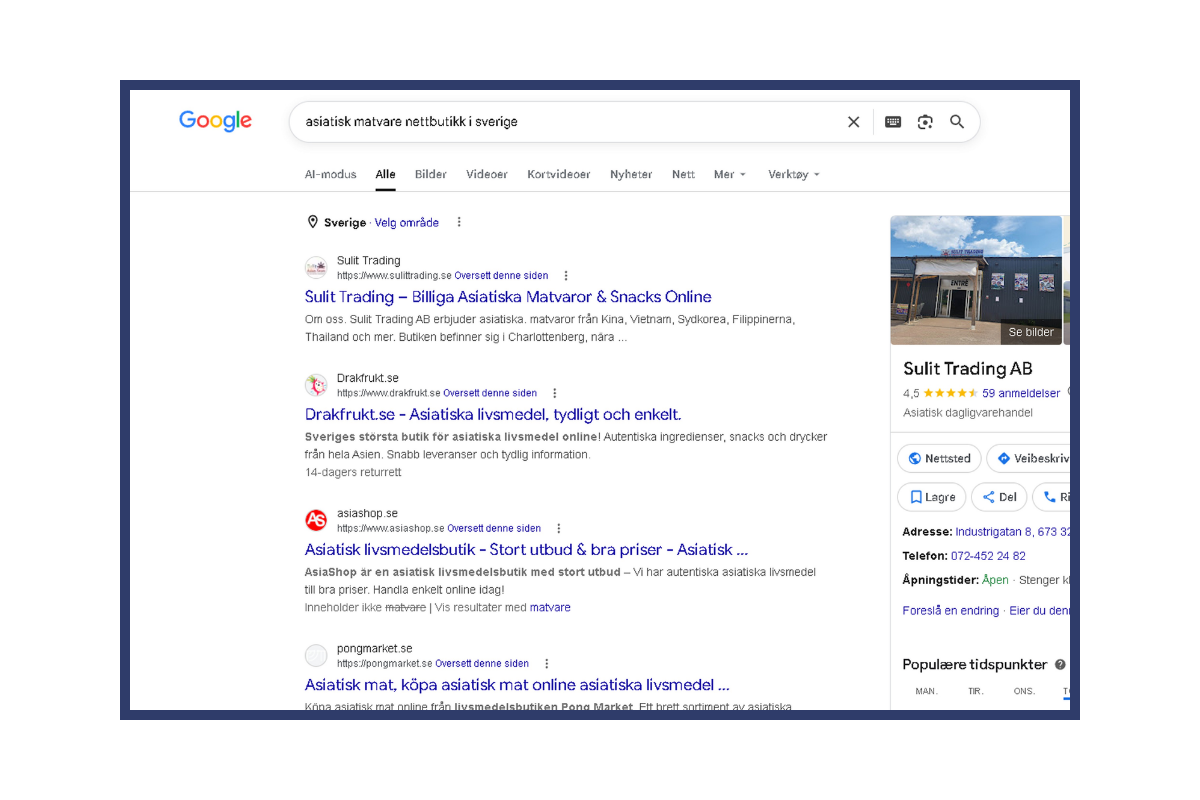1200x800 pixels.
Task: Select the TIR. day in popular times
Action: coord(976,691)
